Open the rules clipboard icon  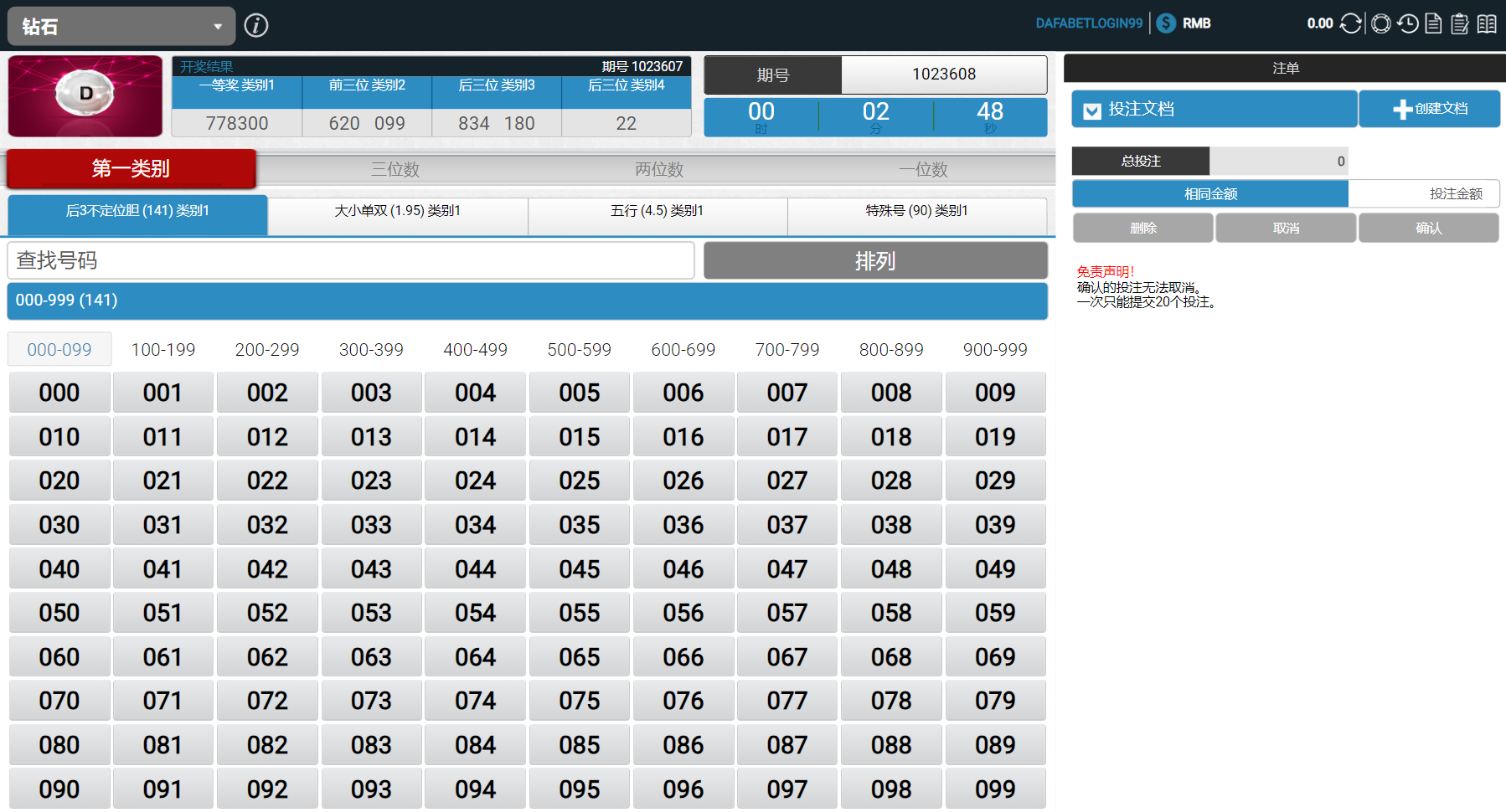pos(1459,23)
